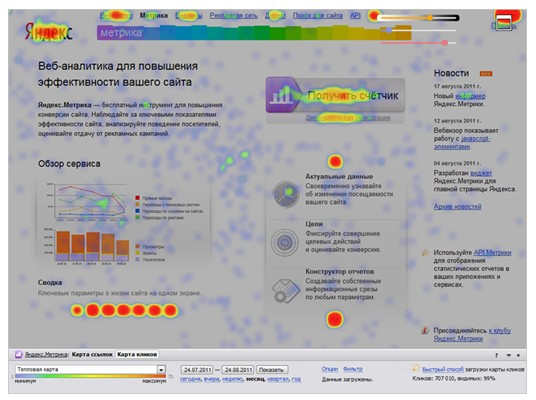This screenshot has height=400, width=536.
Task: Click the Цели heading text
Action: click(314, 224)
